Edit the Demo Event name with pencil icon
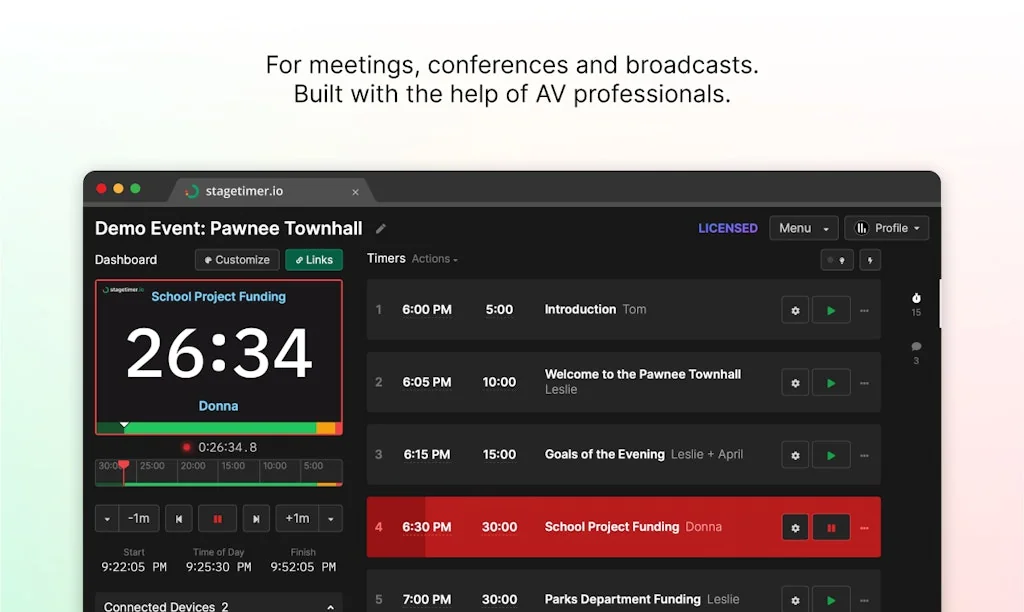 (x=380, y=228)
